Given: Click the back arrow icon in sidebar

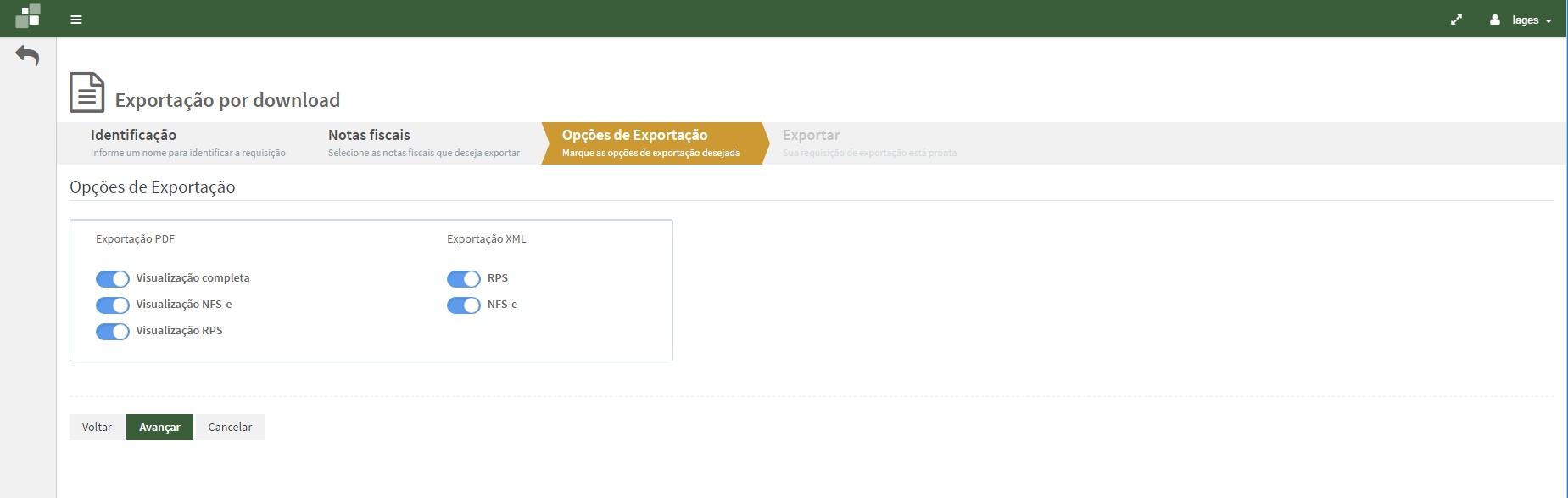Looking at the screenshot, I should [27, 56].
